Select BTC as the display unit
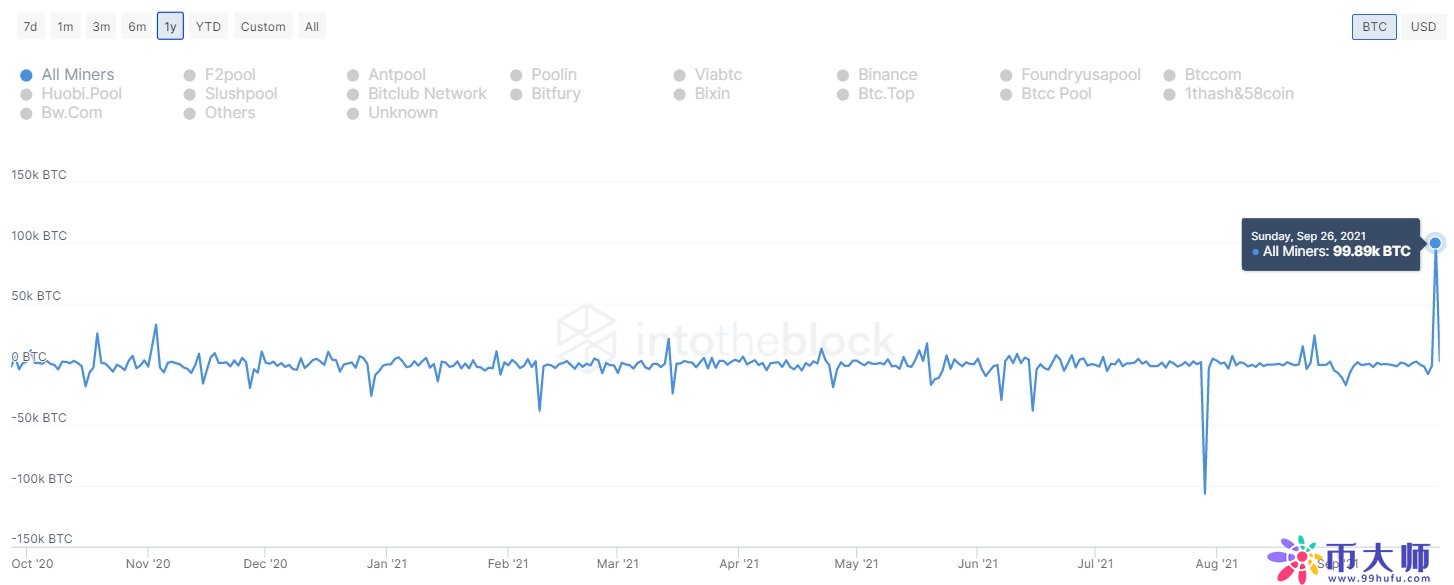This screenshot has height=585, width=1454. click(x=1374, y=27)
